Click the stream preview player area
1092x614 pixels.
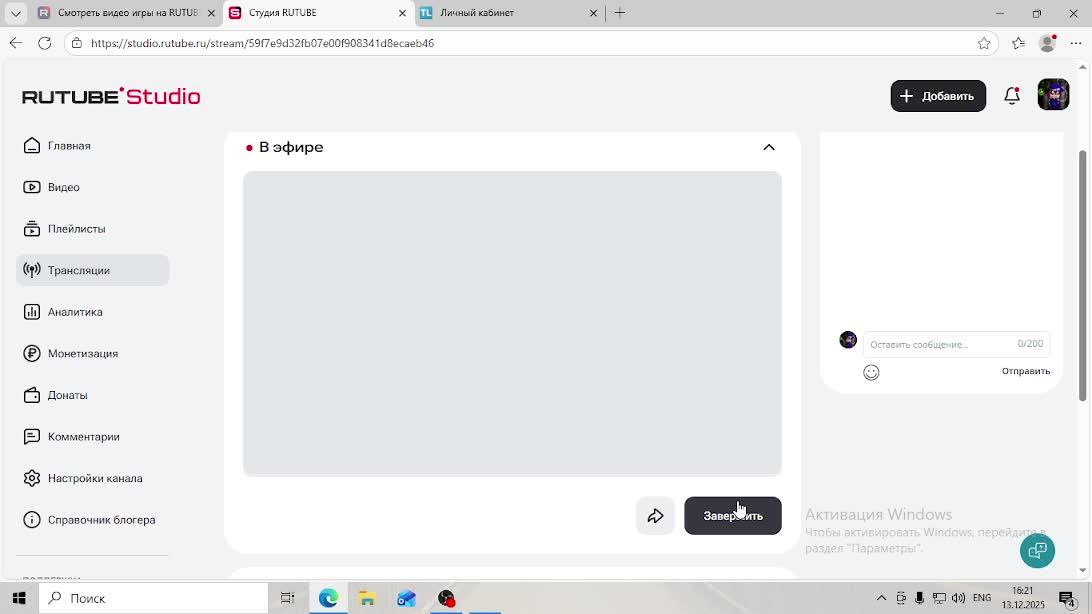512,324
